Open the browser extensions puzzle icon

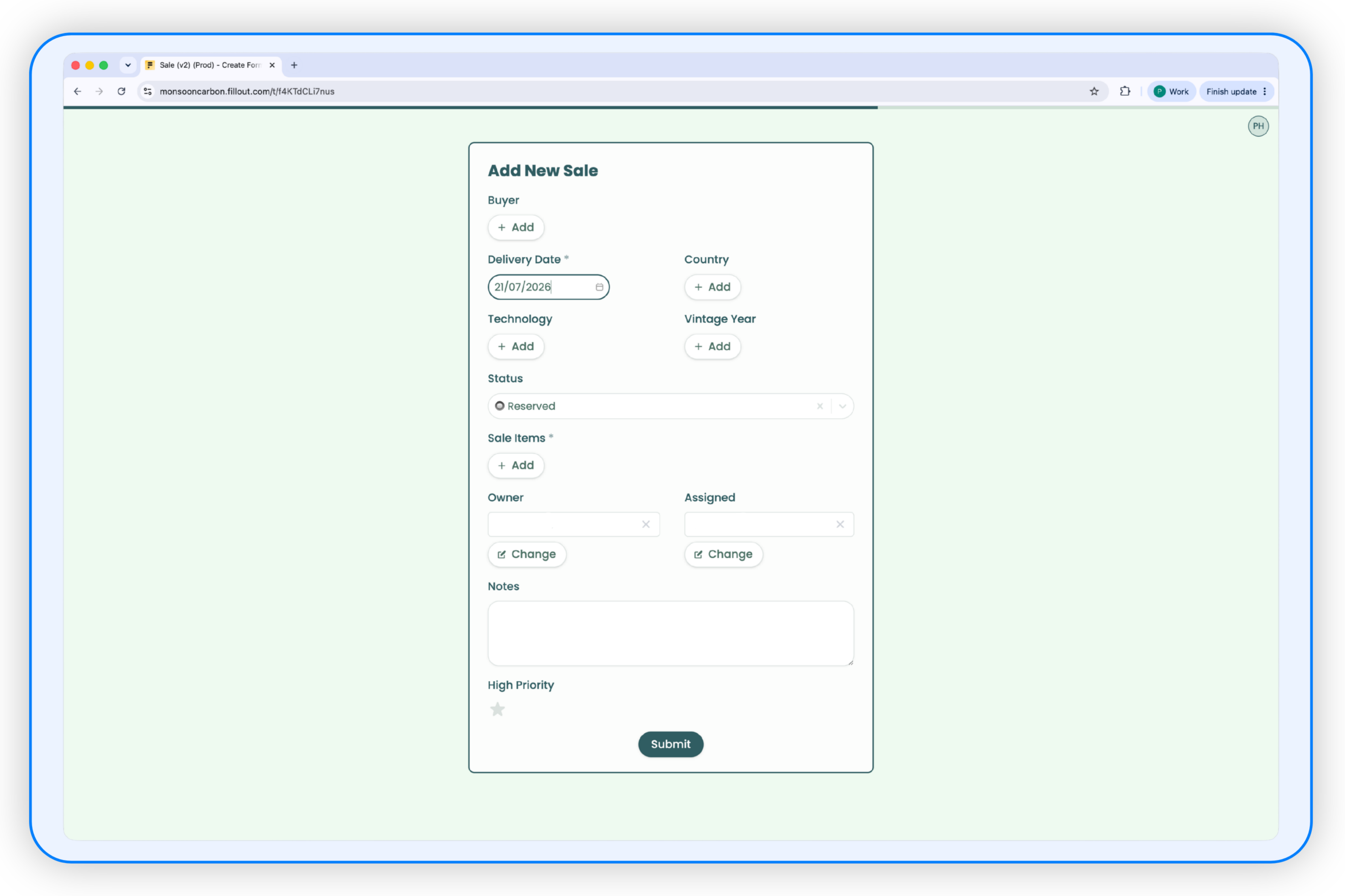(x=1125, y=92)
